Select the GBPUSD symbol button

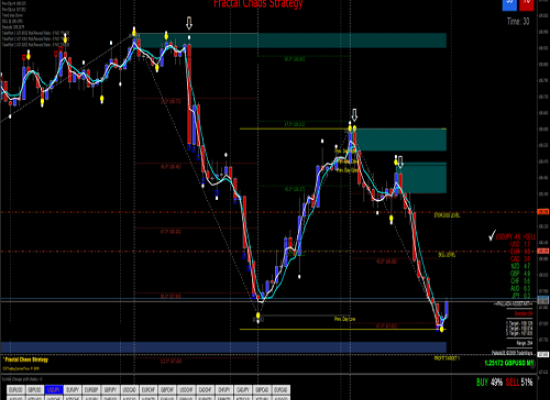pyautogui.click(x=35, y=390)
